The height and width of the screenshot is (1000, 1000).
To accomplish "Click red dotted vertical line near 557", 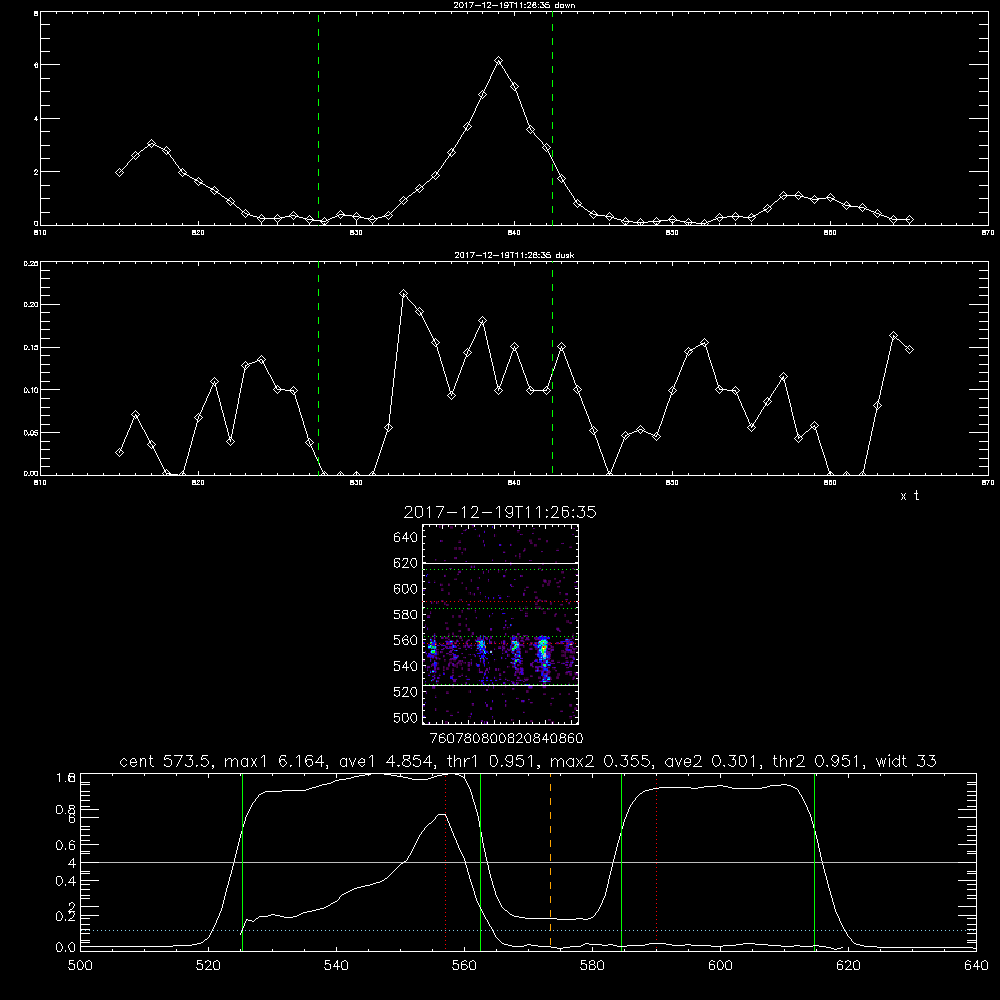I will point(445,861).
